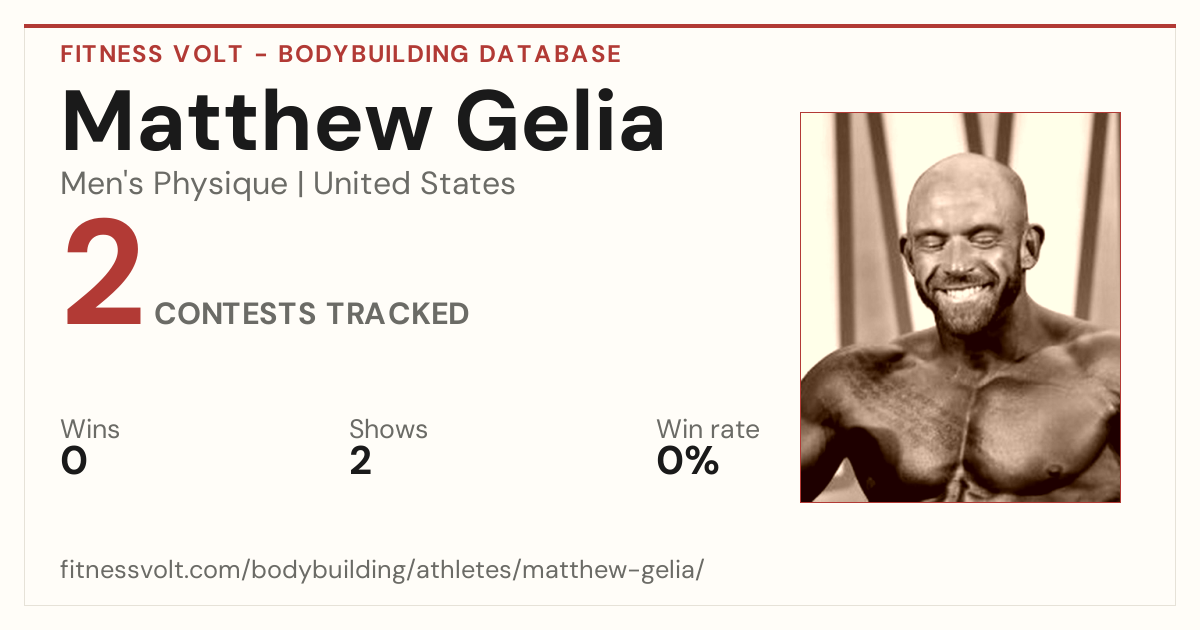The height and width of the screenshot is (630, 1200).
Task: Click the Wins value 0
Action: pyautogui.click(x=74, y=461)
